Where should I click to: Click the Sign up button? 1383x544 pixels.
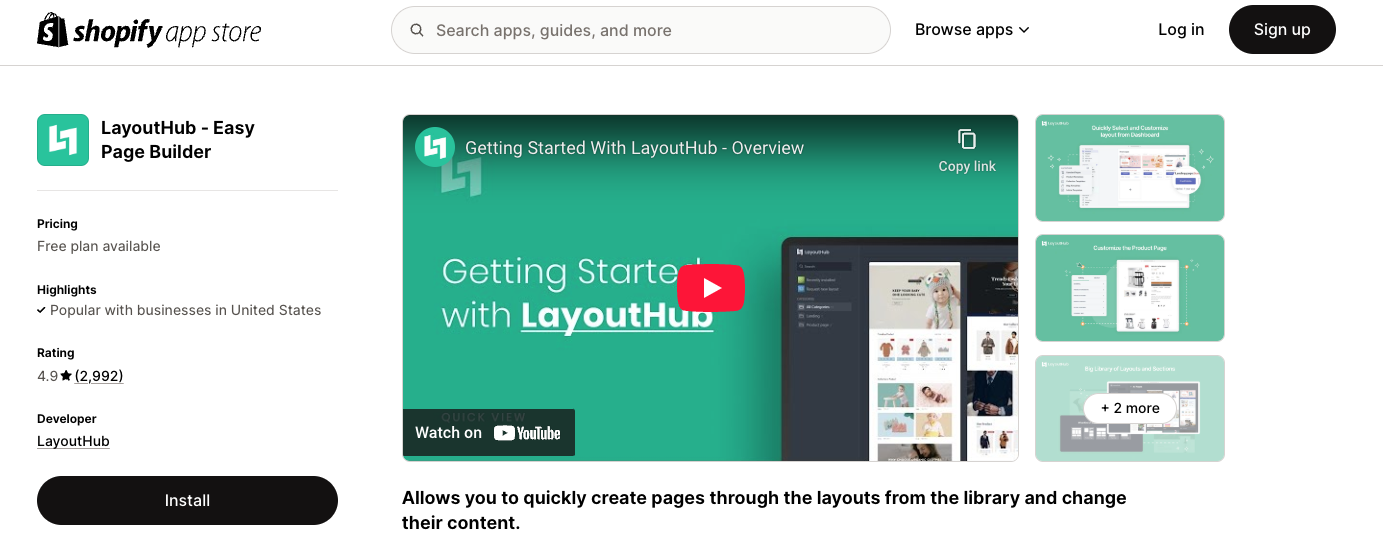(1282, 30)
